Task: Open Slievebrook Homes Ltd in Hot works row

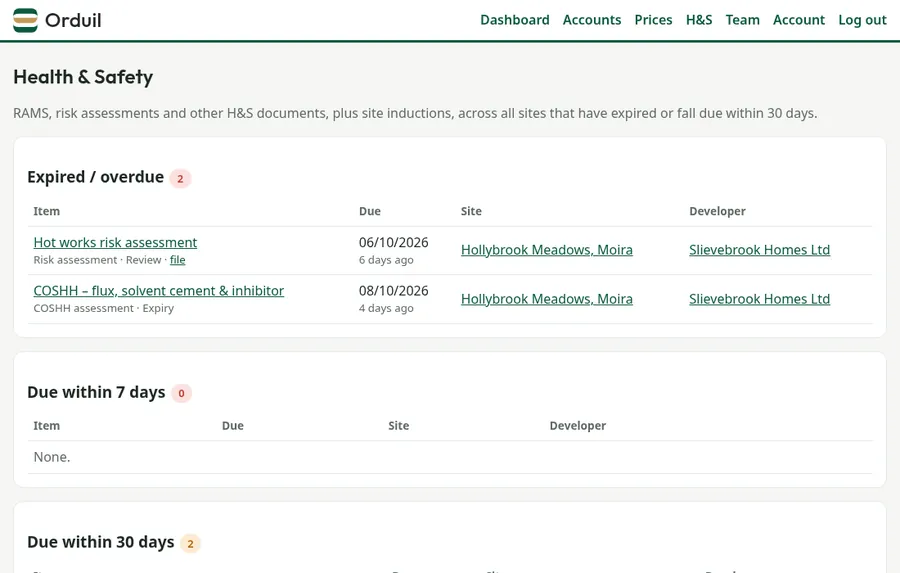Action: tap(759, 250)
